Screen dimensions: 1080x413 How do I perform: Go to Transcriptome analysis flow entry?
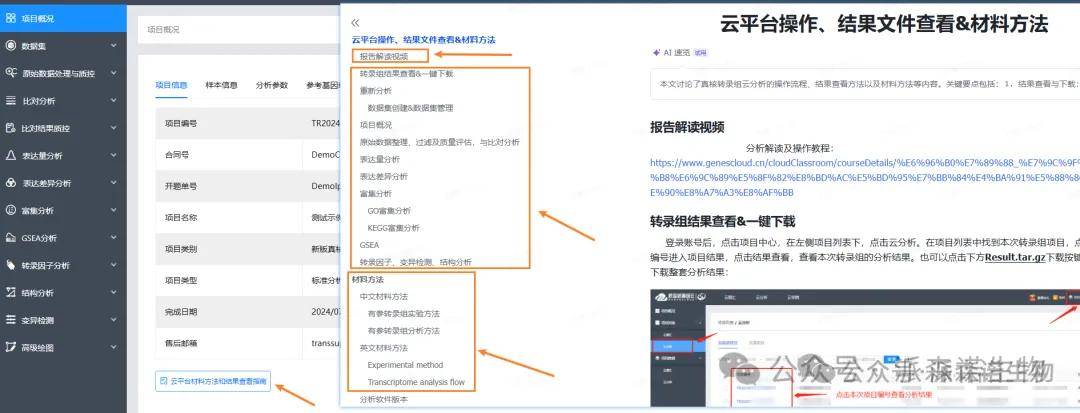[x=416, y=382]
